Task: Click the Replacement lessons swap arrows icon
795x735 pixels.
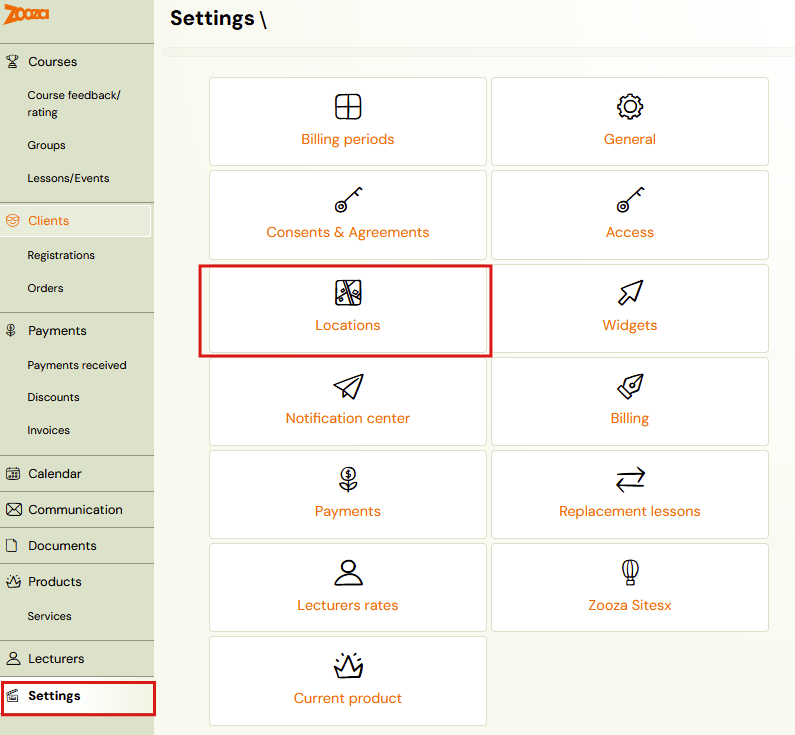Action: pyautogui.click(x=630, y=480)
